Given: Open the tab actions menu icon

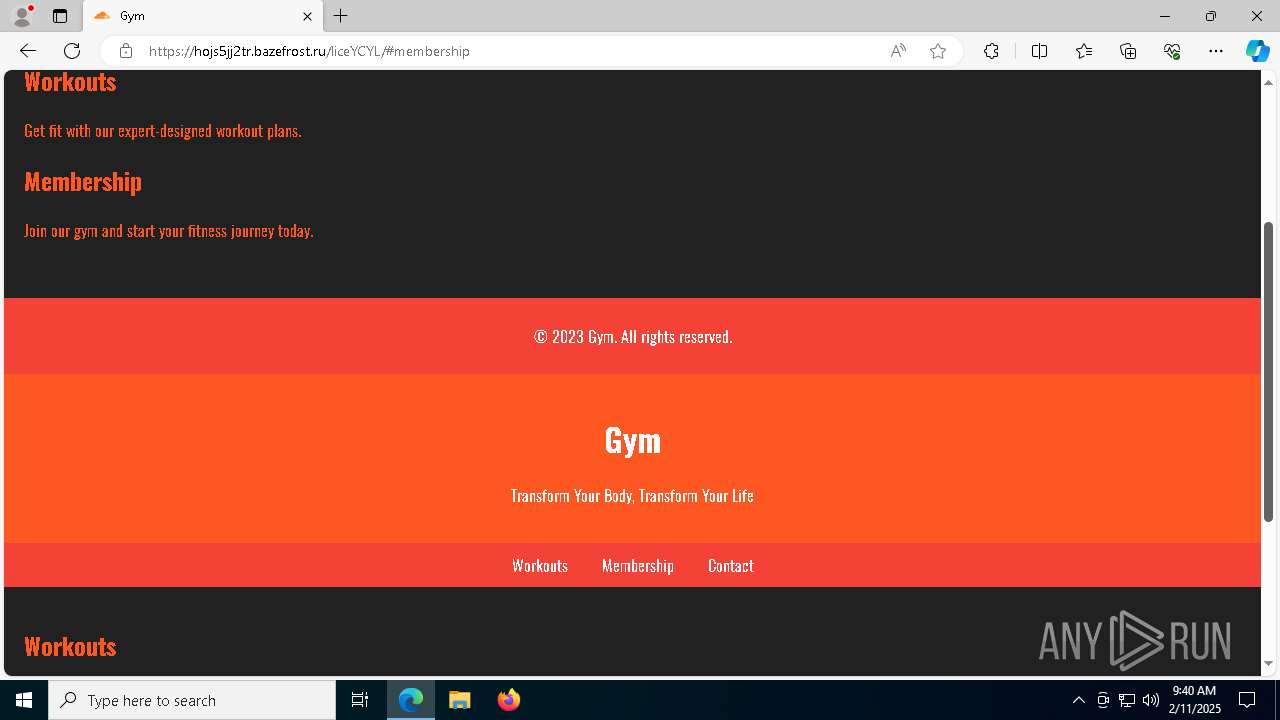Looking at the screenshot, I should (x=60, y=16).
